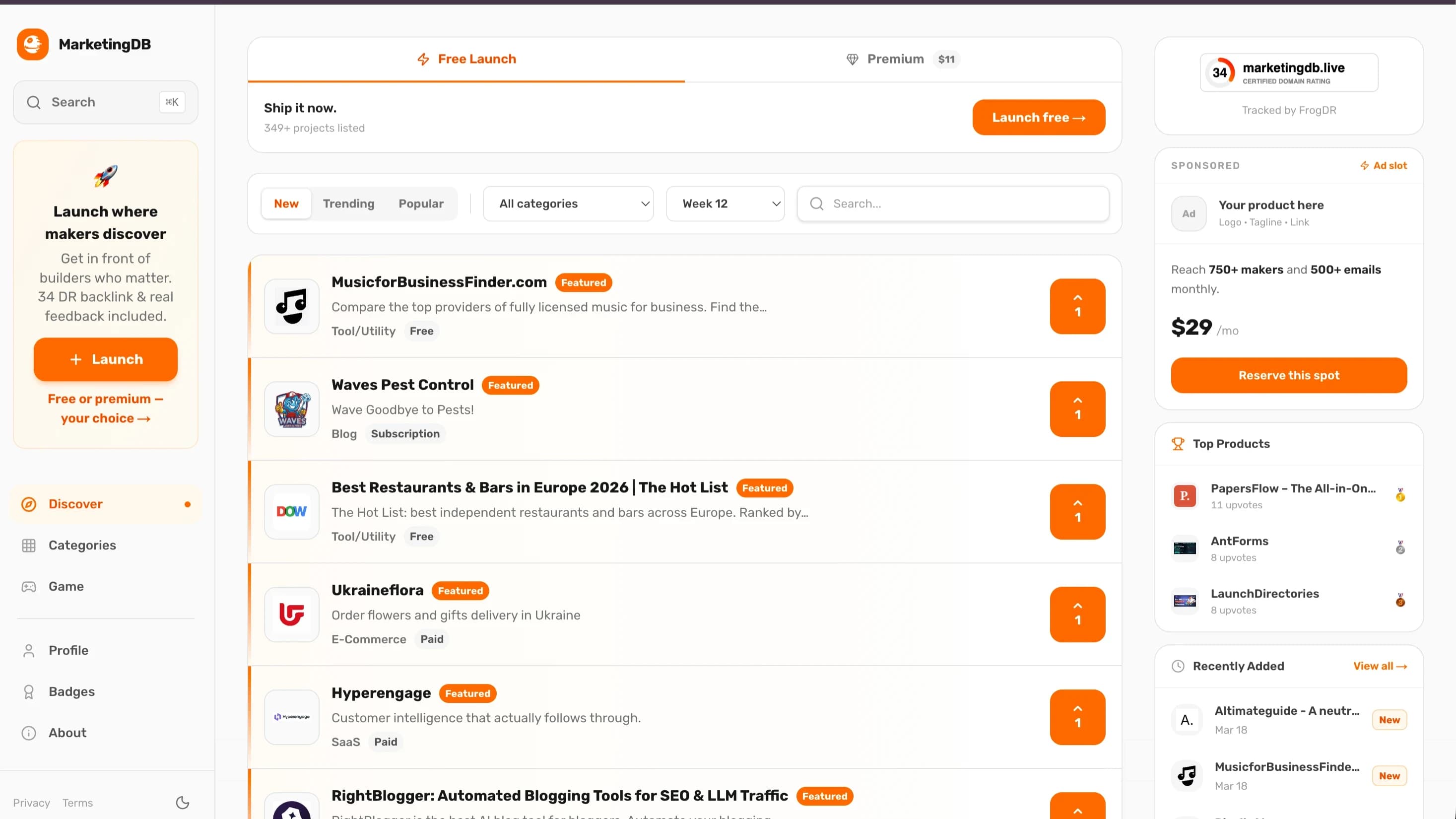Expand the Ad slot options
The image size is (1456, 819).
(1383, 165)
